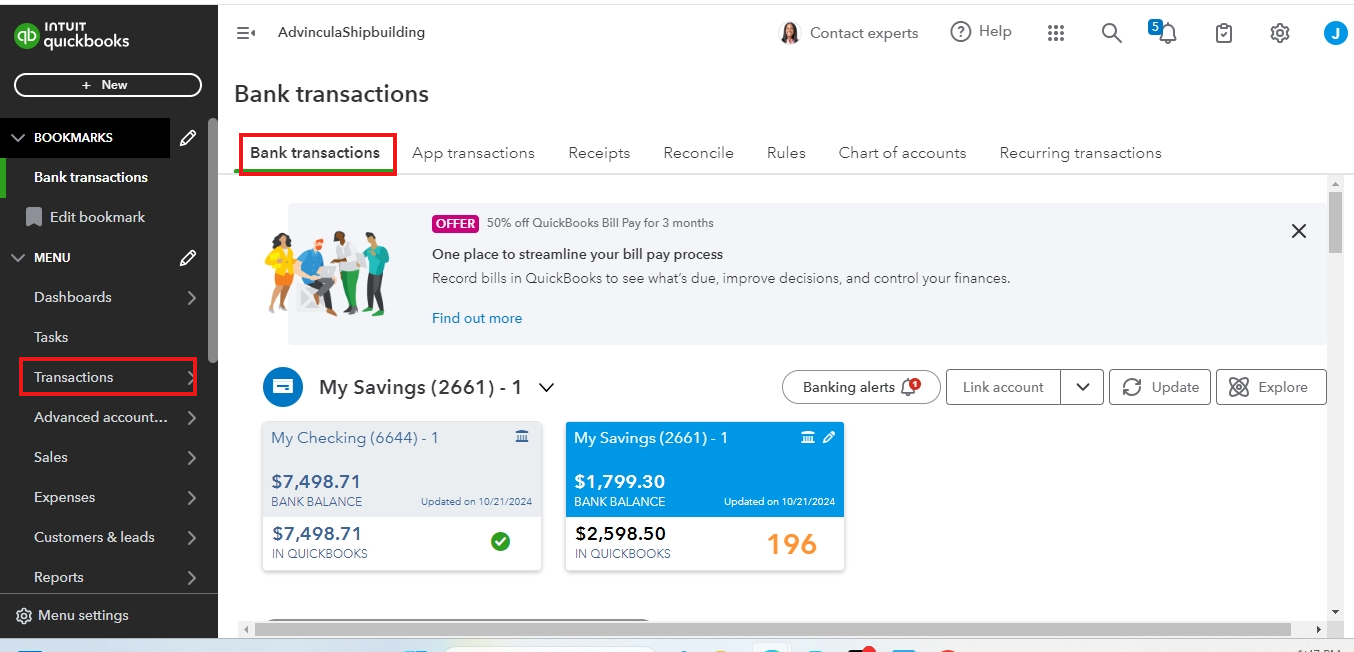Dismiss the Bill Pay offer banner
The width and height of the screenshot is (1354, 652).
tap(1299, 231)
